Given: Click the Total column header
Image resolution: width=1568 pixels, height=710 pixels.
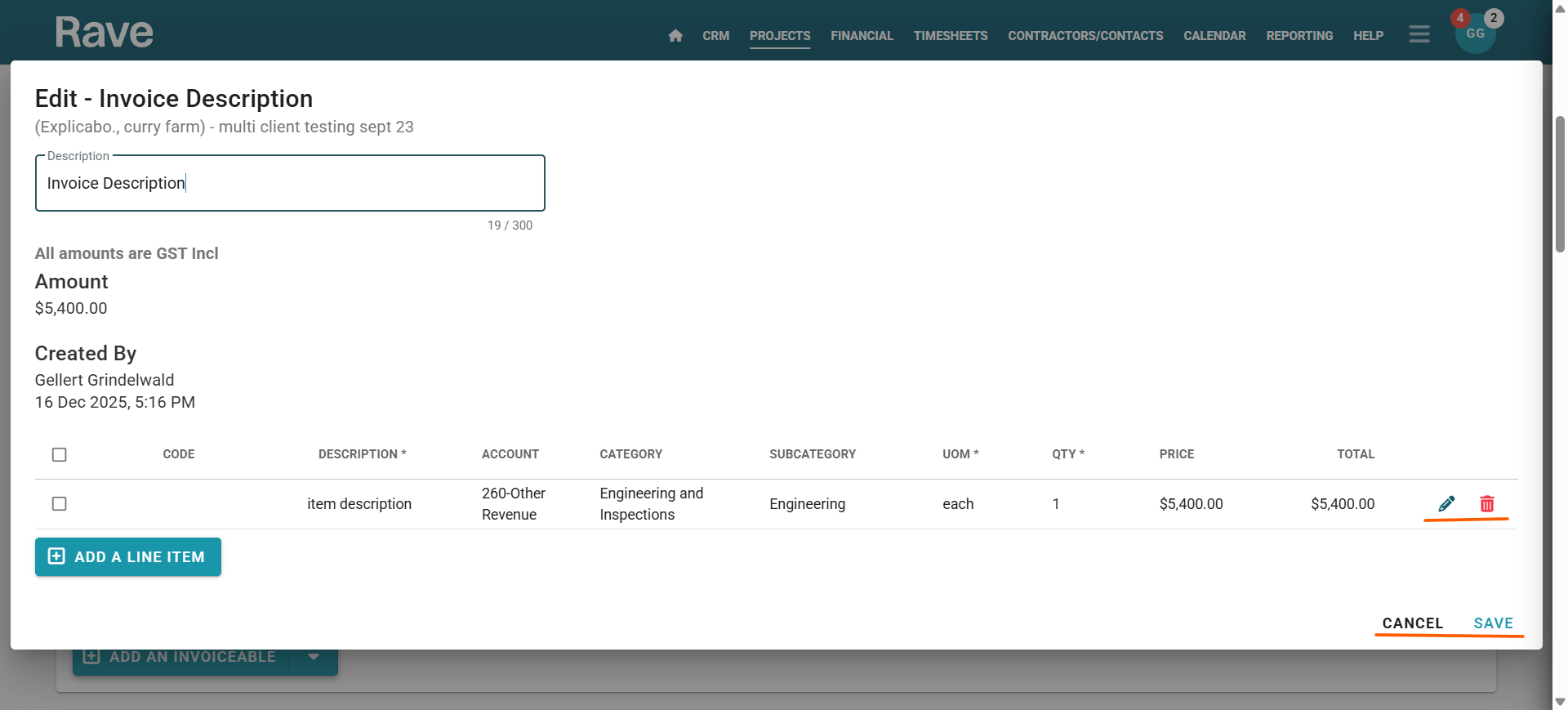Looking at the screenshot, I should point(1356,454).
